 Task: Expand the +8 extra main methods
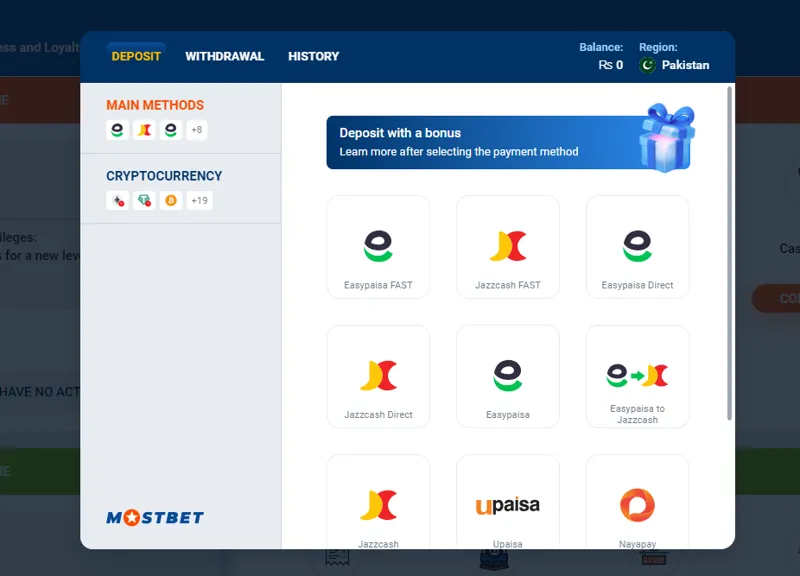[x=196, y=130]
